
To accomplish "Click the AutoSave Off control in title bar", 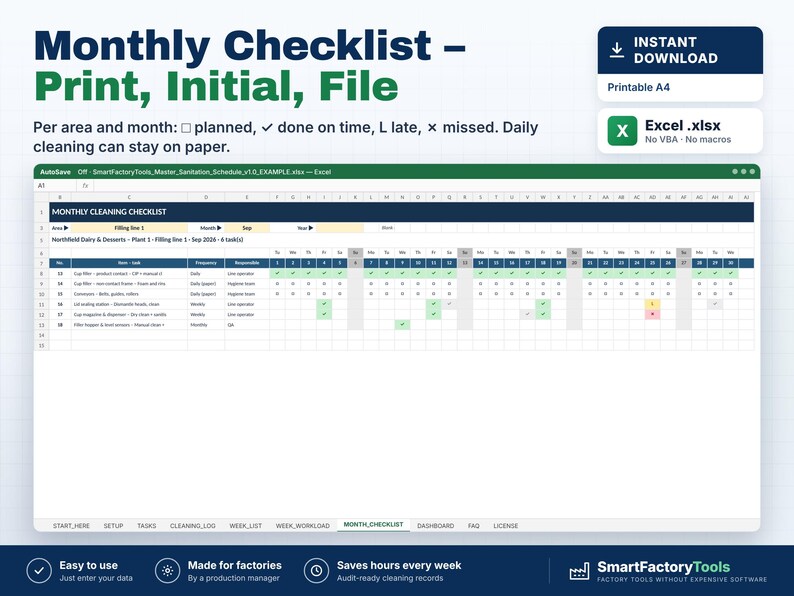I will coord(64,172).
